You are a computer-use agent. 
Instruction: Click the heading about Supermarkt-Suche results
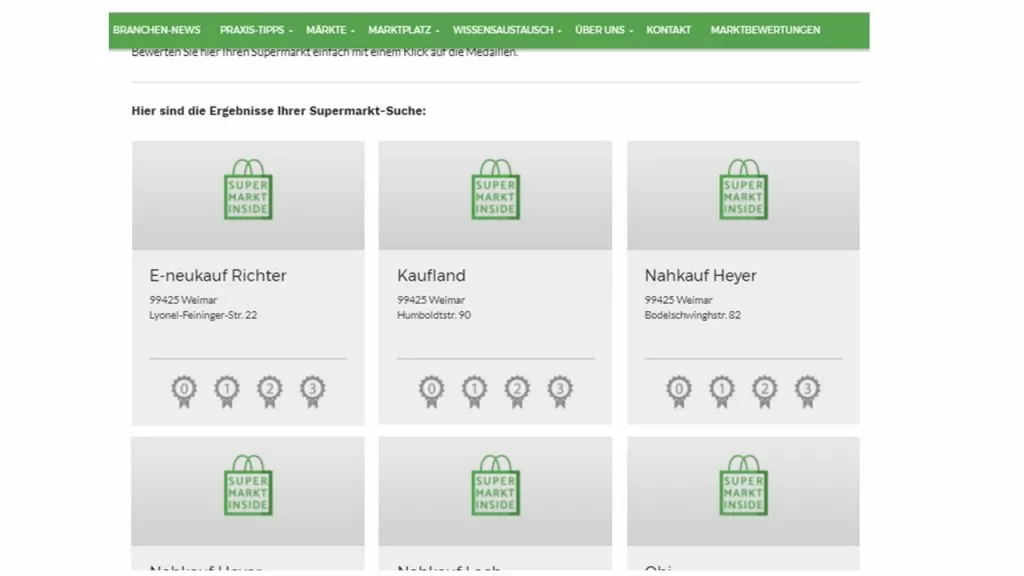coord(279,111)
